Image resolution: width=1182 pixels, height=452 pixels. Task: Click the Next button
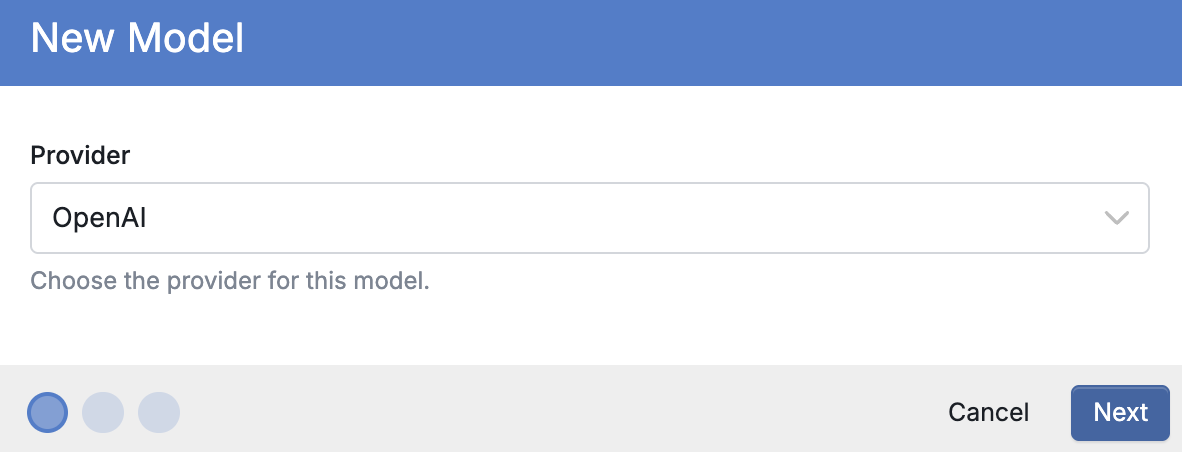[x=1120, y=412]
